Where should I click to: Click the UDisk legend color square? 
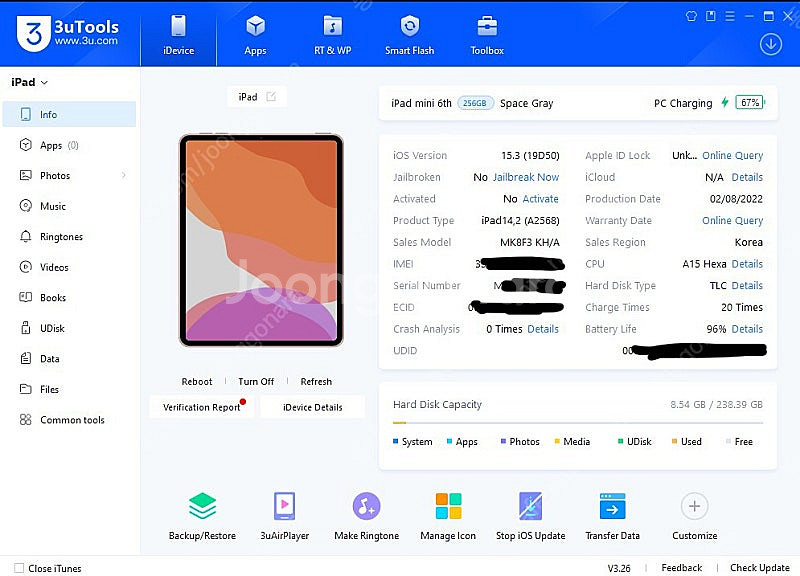click(620, 441)
